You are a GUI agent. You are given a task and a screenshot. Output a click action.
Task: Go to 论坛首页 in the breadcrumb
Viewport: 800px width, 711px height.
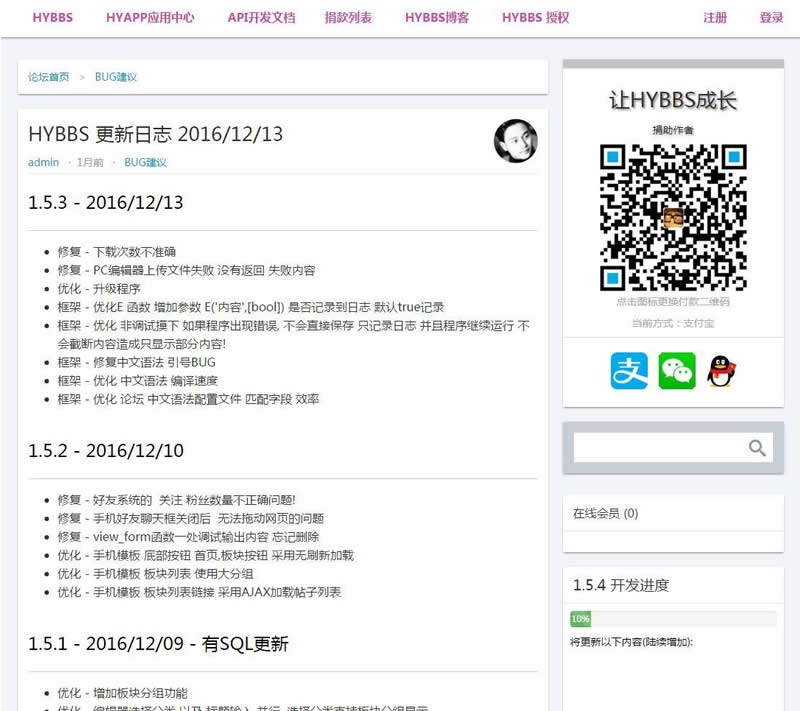(x=49, y=77)
